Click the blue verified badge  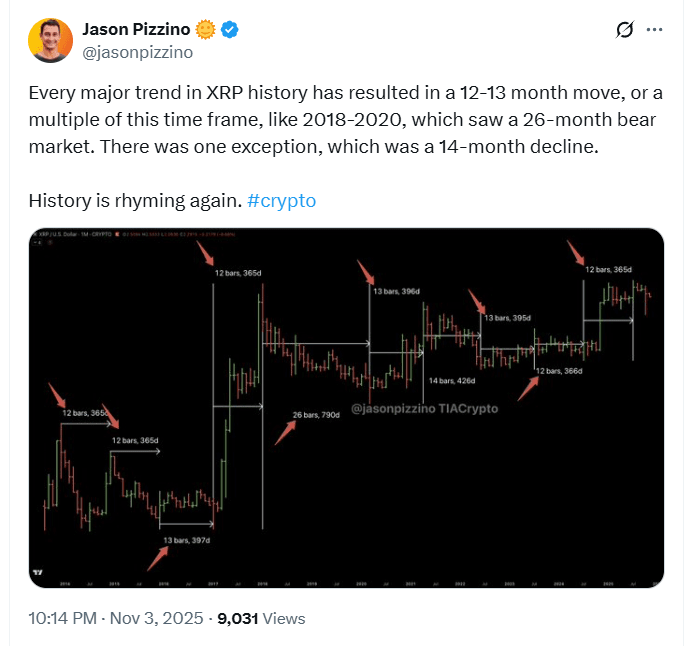pyautogui.click(x=230, y=29)
